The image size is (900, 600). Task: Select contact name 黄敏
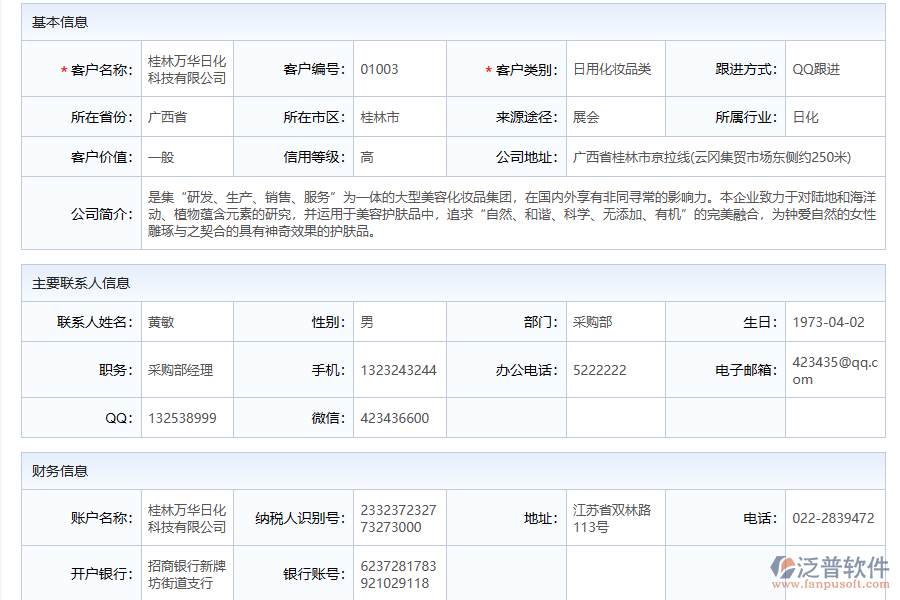pyautogui.click(x=160, y=322)
